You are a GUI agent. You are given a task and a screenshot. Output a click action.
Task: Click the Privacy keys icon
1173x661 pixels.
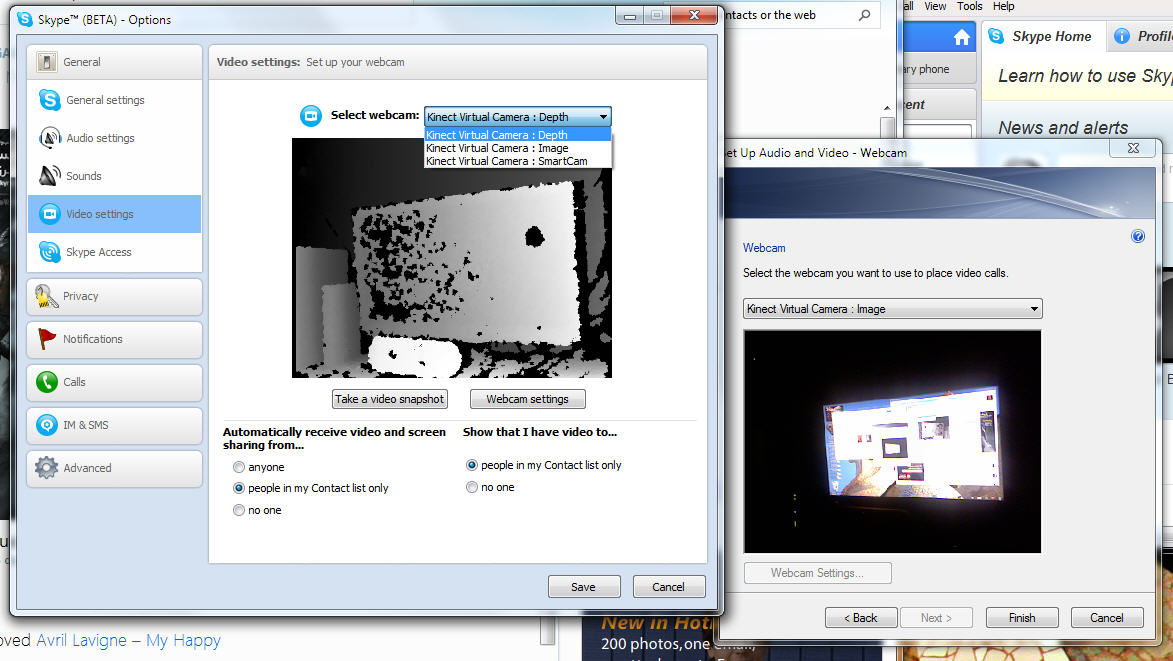[46, 296]
